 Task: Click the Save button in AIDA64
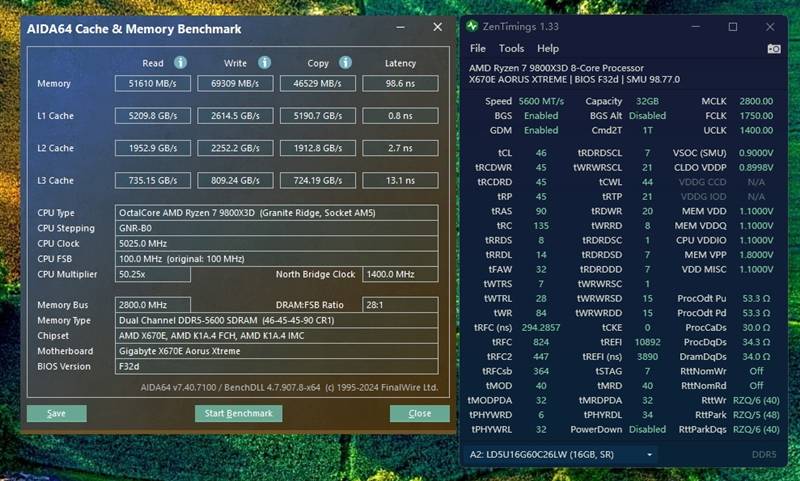click(x=57, y=413)
